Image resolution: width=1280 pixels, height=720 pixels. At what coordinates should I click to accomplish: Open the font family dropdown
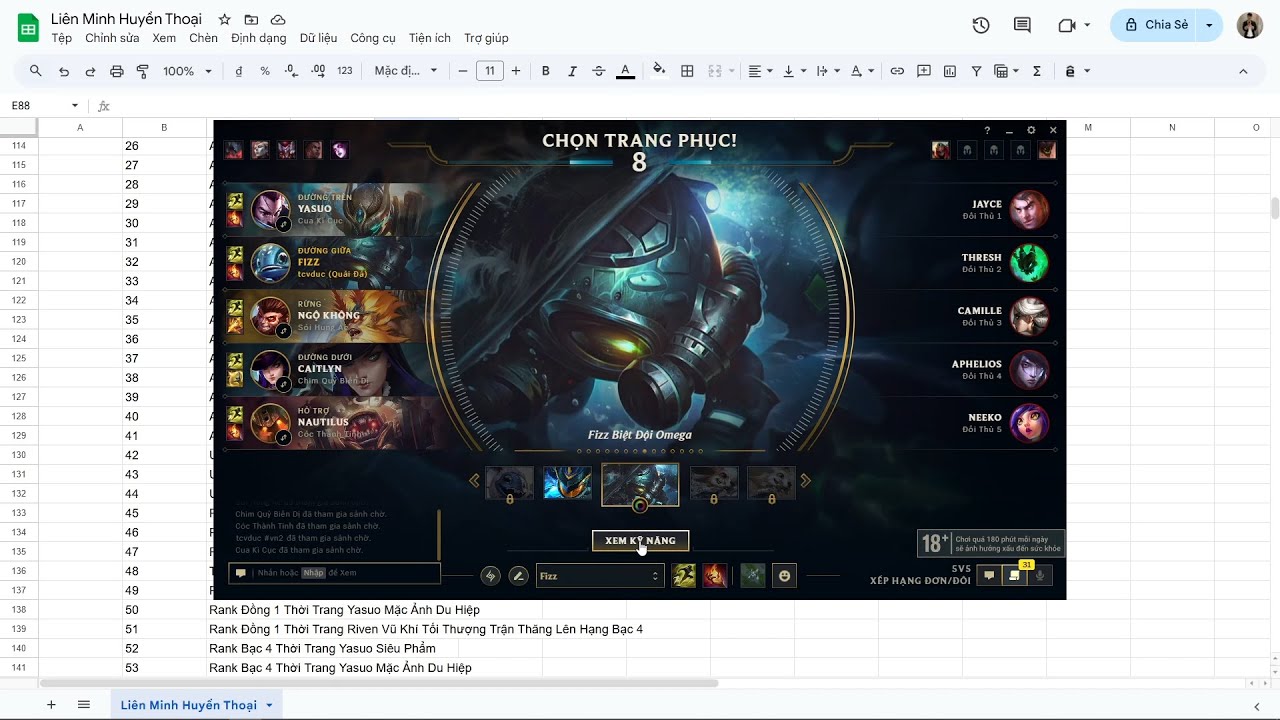(406, 71)
